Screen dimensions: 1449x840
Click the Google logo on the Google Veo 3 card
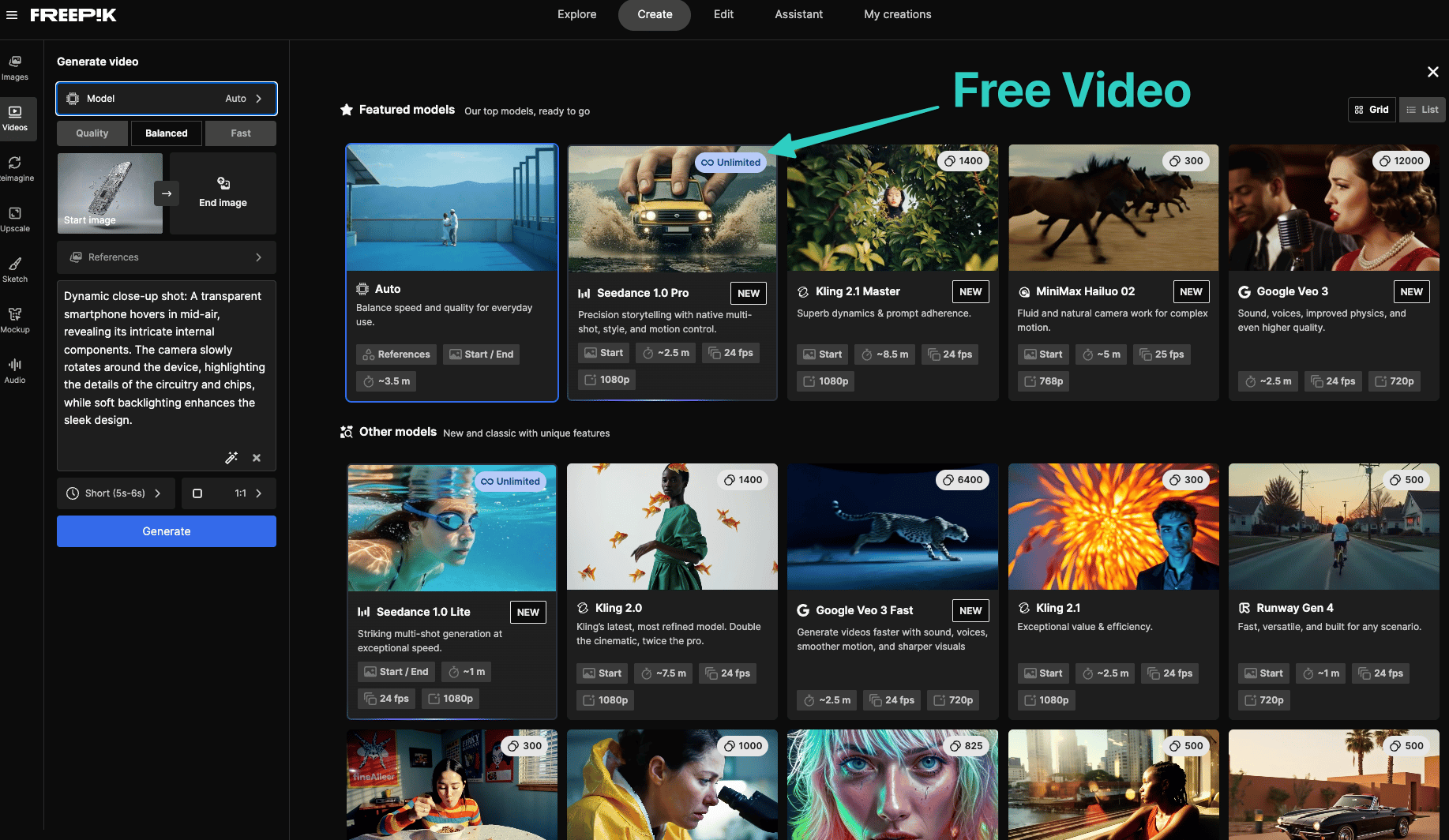coord(1244,292)
